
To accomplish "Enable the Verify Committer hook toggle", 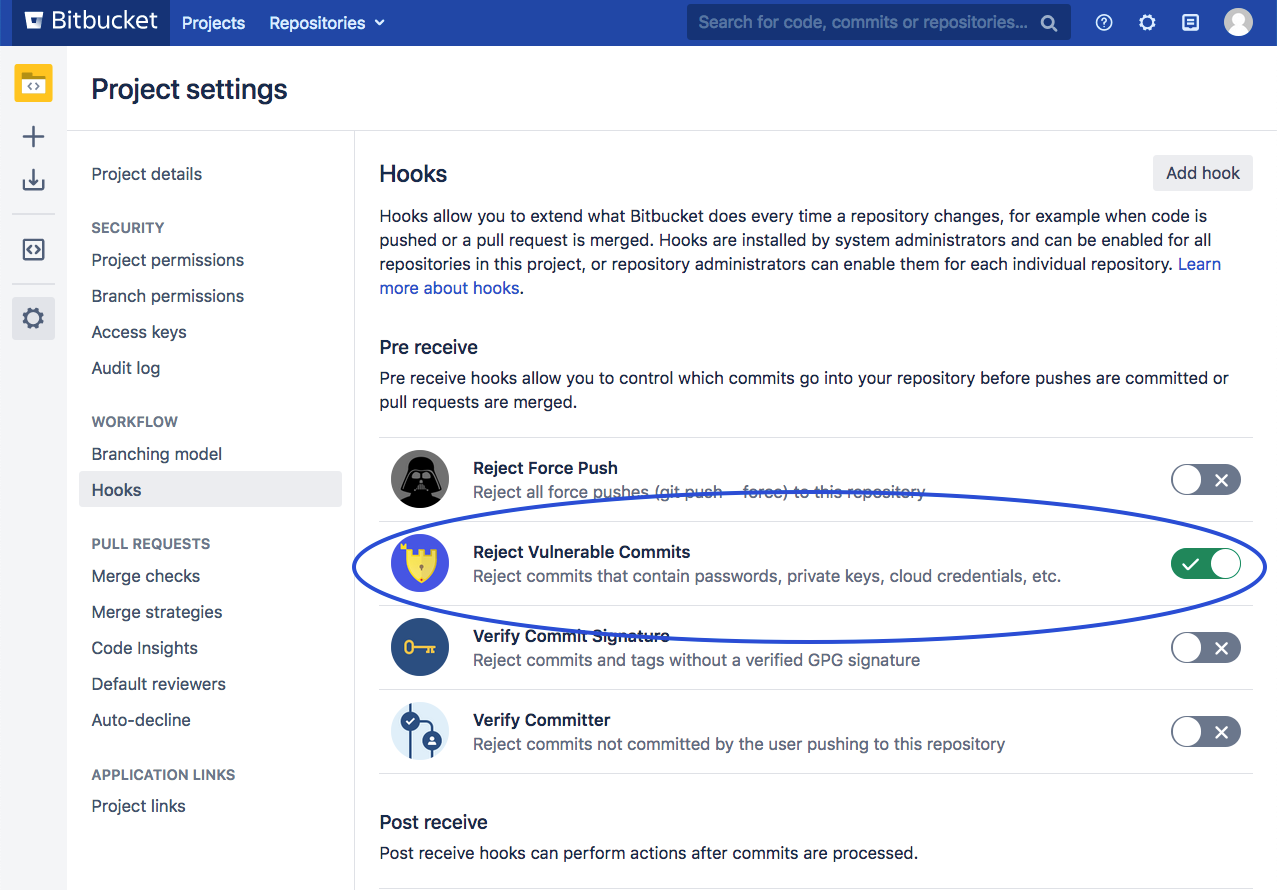I will click(x=1205, y=732).
